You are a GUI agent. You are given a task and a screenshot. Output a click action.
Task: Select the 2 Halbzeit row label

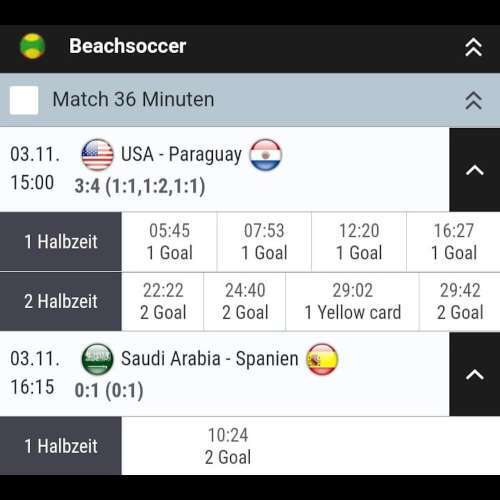tap(61, 301)
